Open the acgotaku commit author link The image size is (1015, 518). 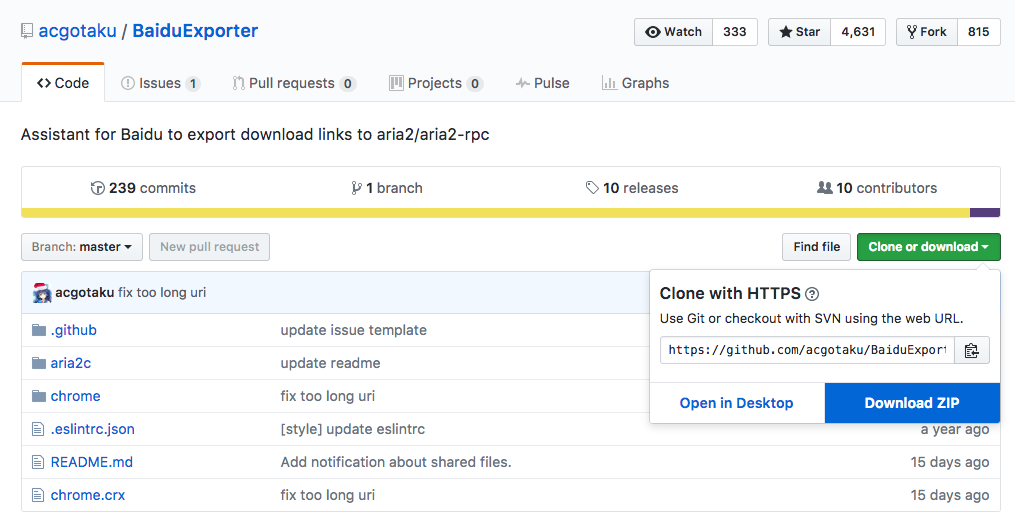(x=84, y=293)
